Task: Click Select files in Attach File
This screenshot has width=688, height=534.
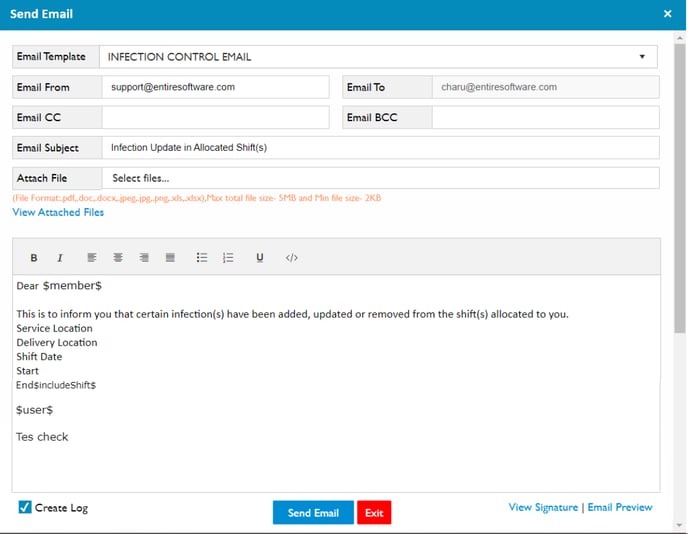Action: pos(141,178)
